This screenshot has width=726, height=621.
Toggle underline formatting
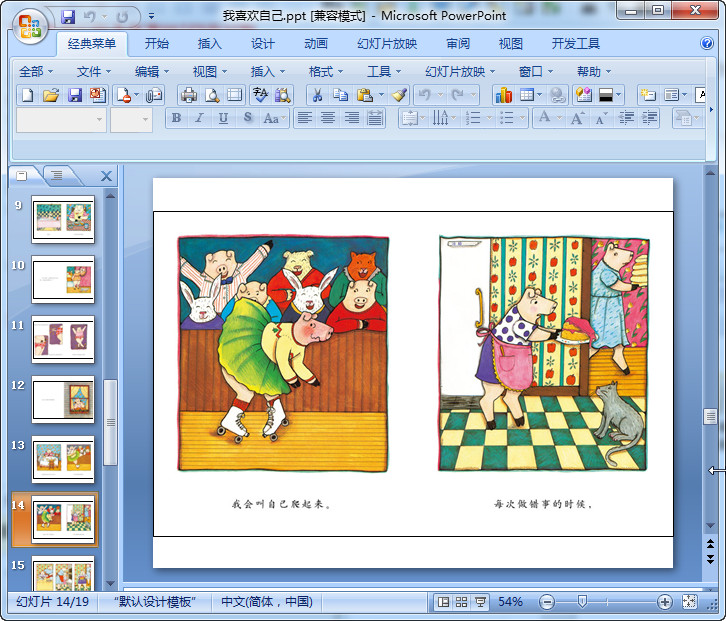click(x=223, y=118)
